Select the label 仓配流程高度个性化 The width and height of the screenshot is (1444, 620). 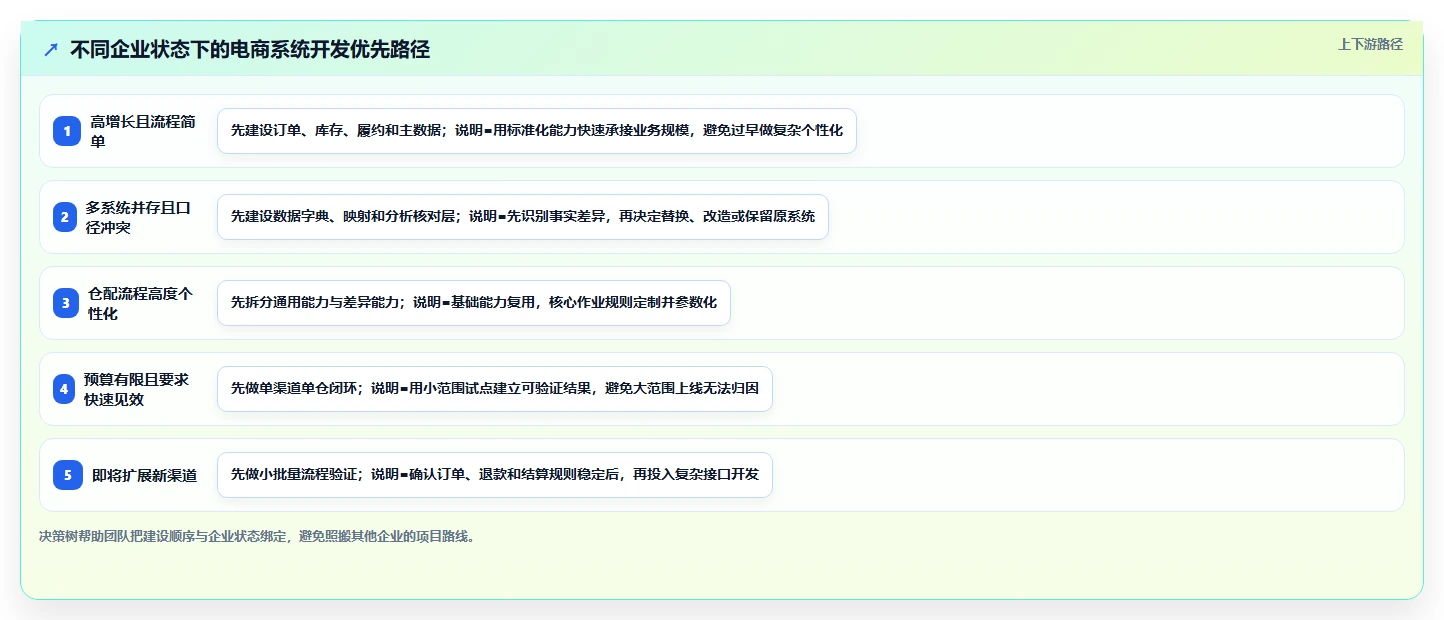pos(140,303)
